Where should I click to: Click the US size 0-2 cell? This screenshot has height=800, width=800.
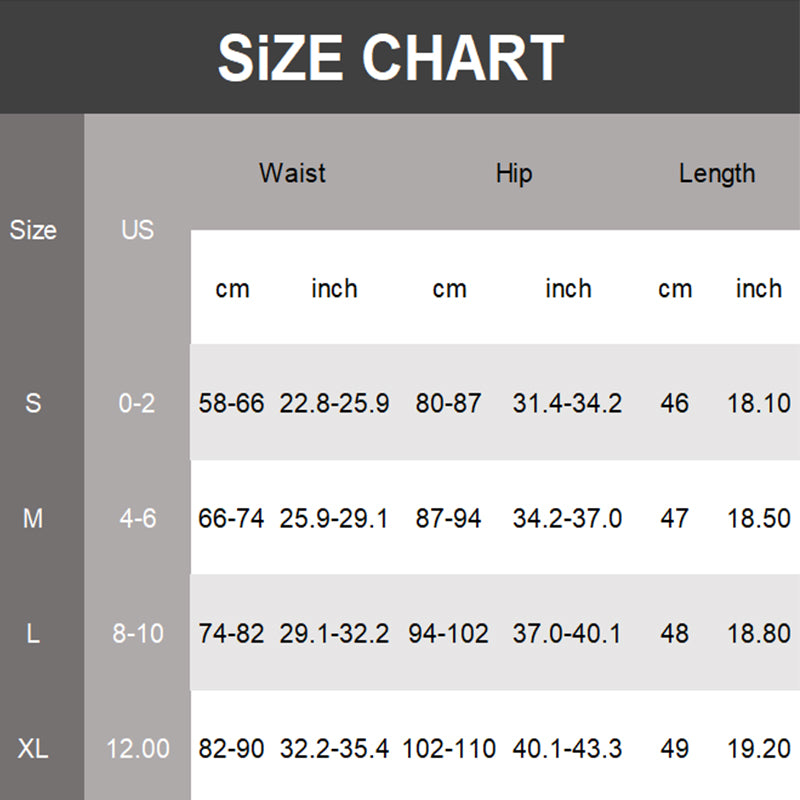click(137, 404)
